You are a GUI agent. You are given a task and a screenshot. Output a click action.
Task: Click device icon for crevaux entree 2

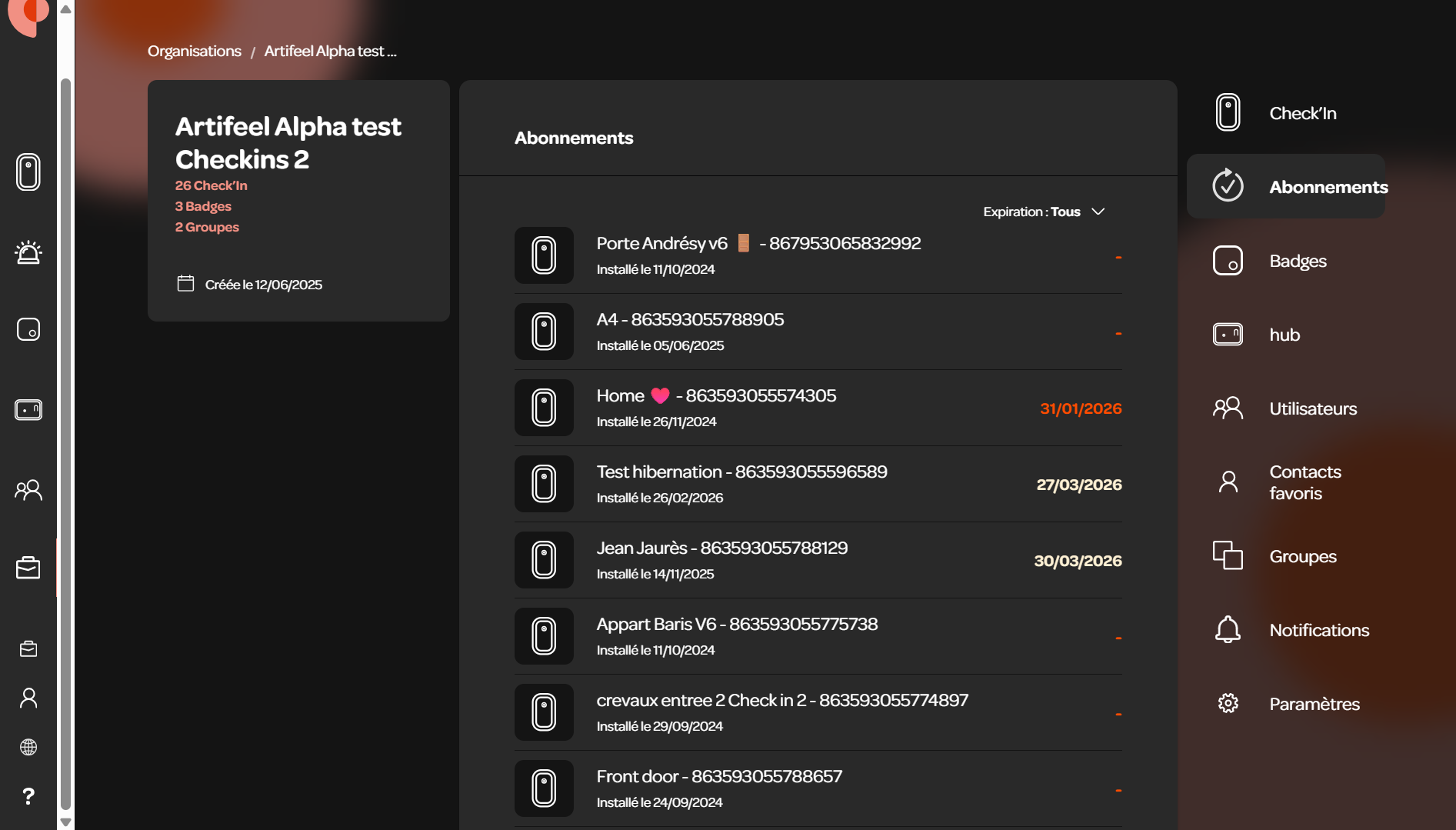pos(544,712)
